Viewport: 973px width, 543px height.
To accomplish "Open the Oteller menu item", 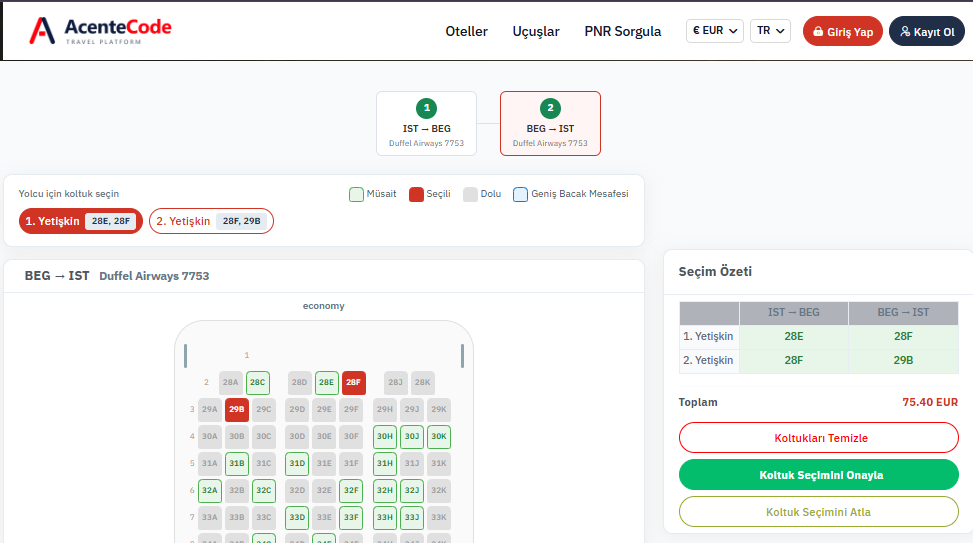I will tap(466, 31).
